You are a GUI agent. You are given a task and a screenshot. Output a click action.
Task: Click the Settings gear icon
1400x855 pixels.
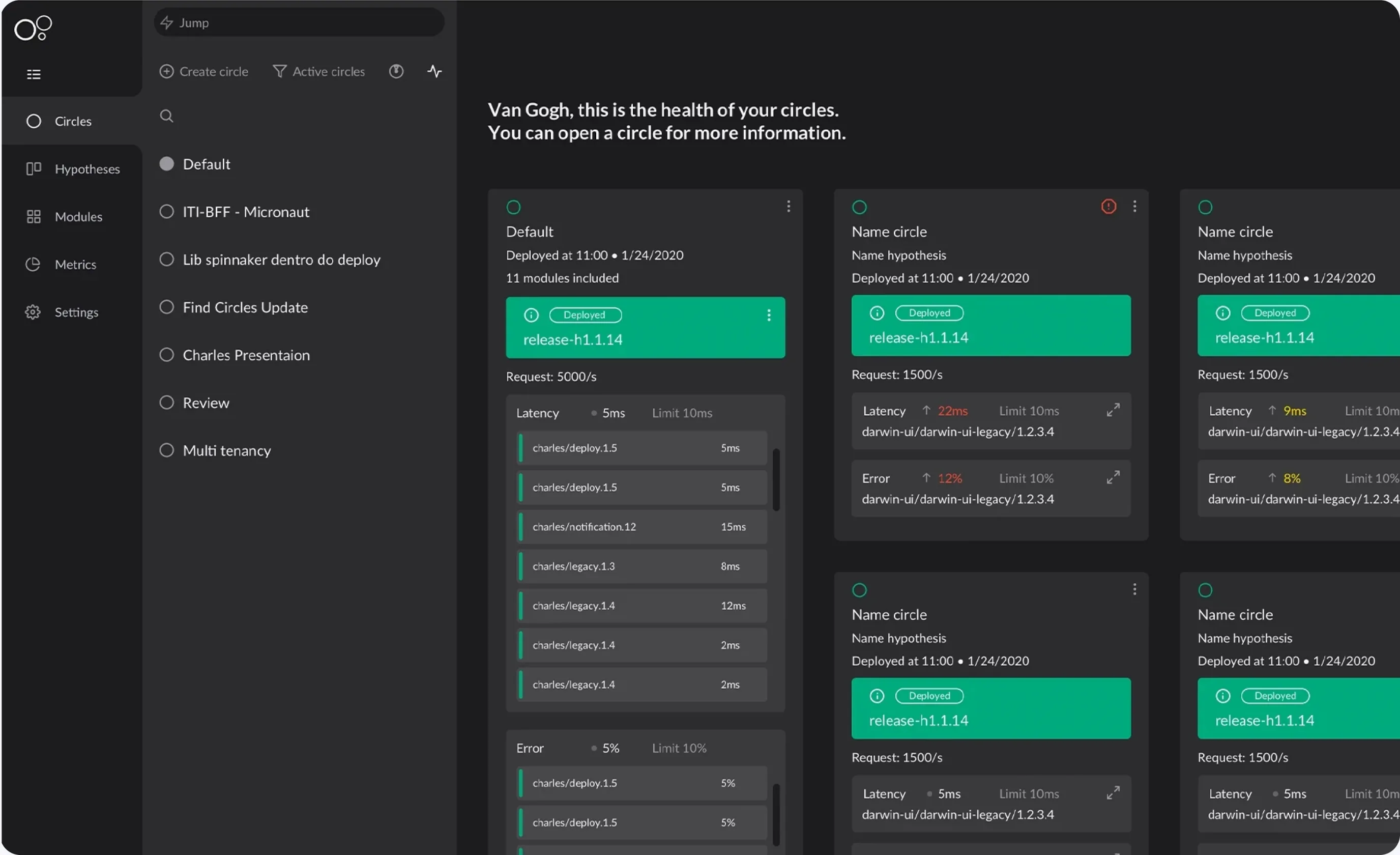click(33, 312)
